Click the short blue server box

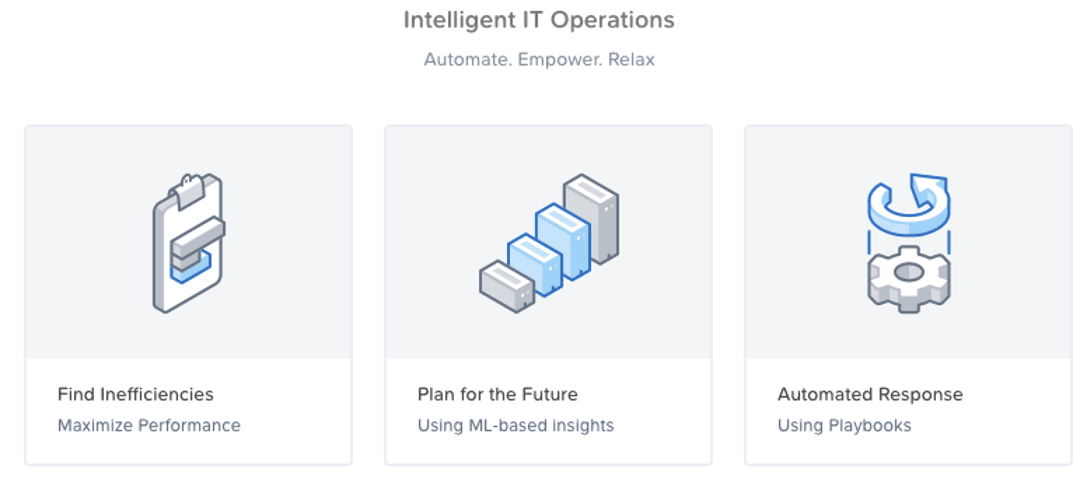(534, 265)
